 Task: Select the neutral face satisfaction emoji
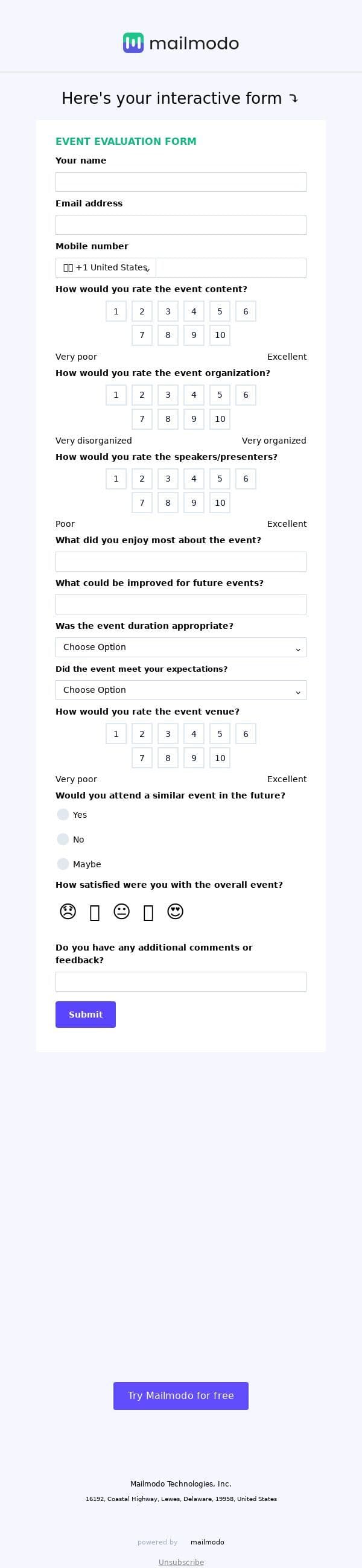click(x=122, y=912)
